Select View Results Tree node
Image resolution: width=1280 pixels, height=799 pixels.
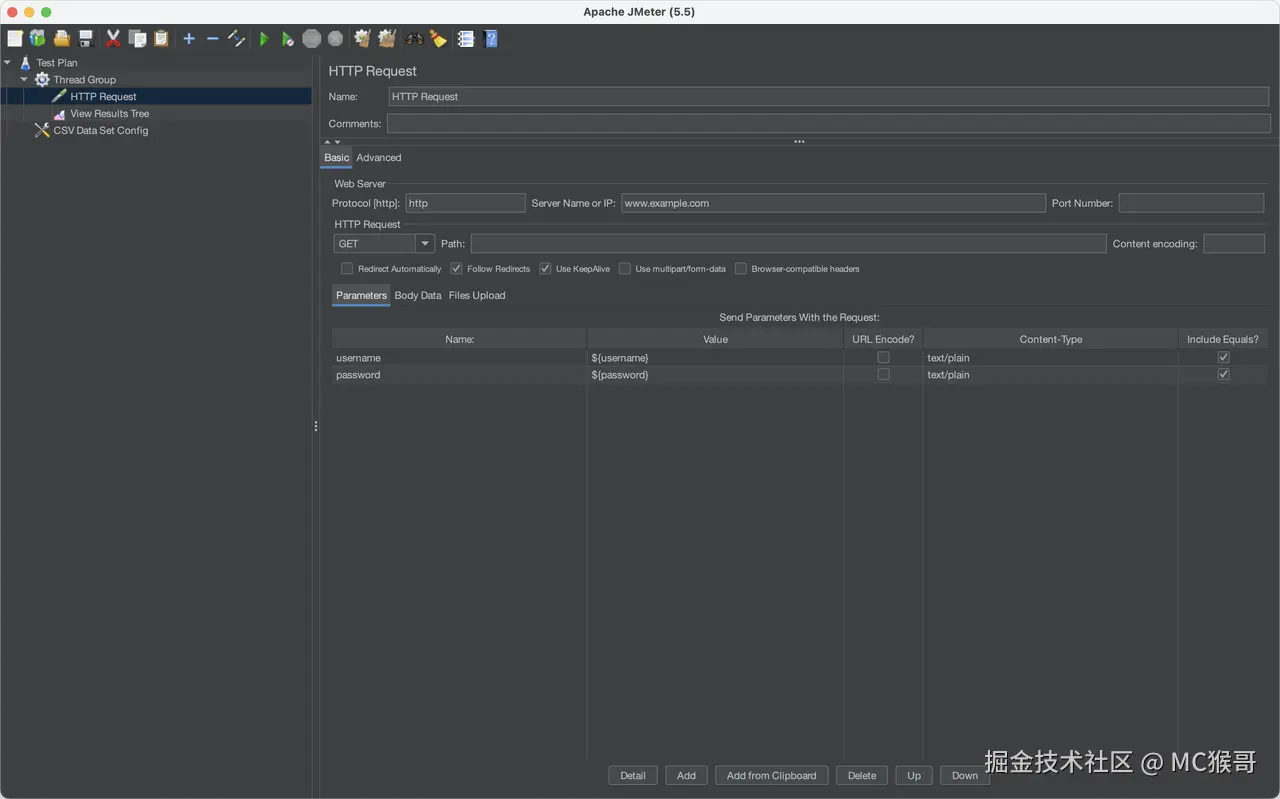coord(109,114)
